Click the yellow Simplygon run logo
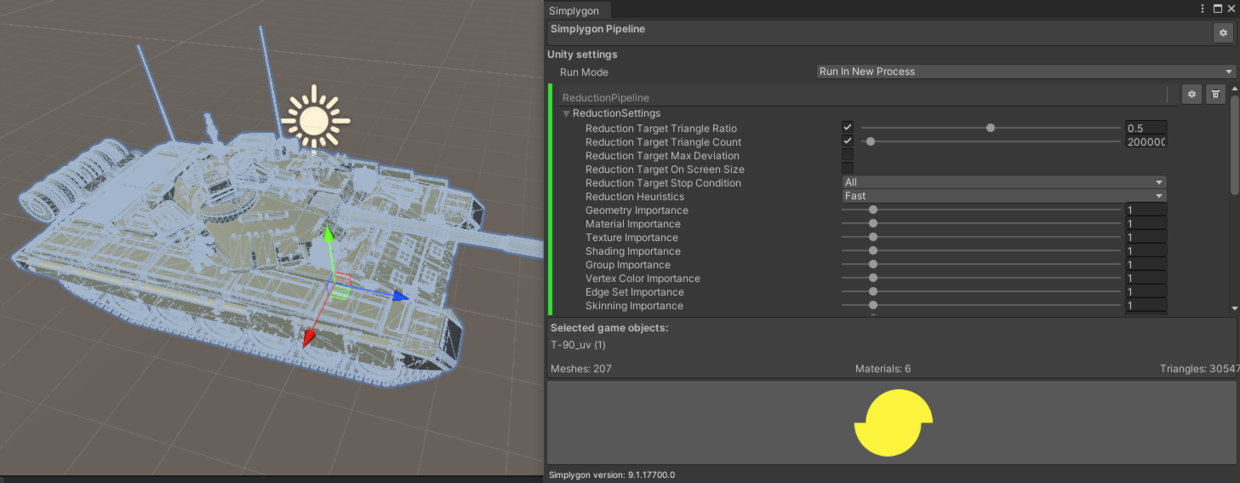 [x=893, y=424]
